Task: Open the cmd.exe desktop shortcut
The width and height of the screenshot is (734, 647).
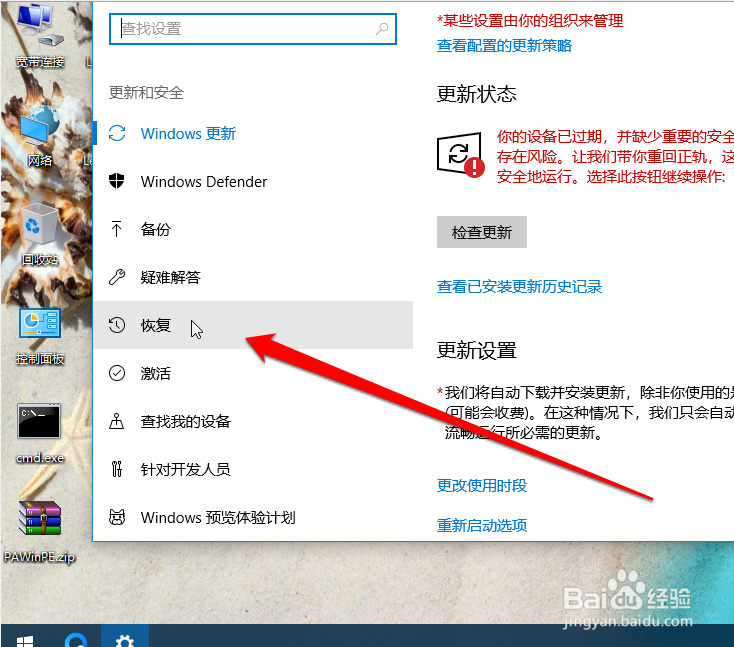Action: click(40, 434)
